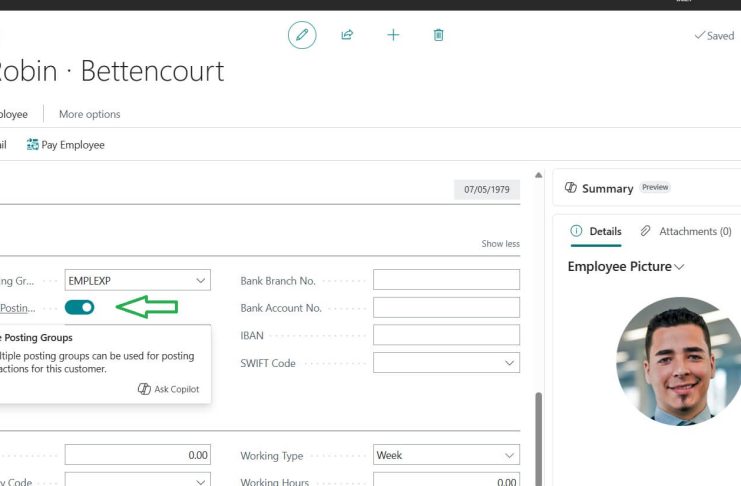The width and height of the screenshot is (741, 486).
Task: Click the Details info icon
Action: click(x=576, y=231)
